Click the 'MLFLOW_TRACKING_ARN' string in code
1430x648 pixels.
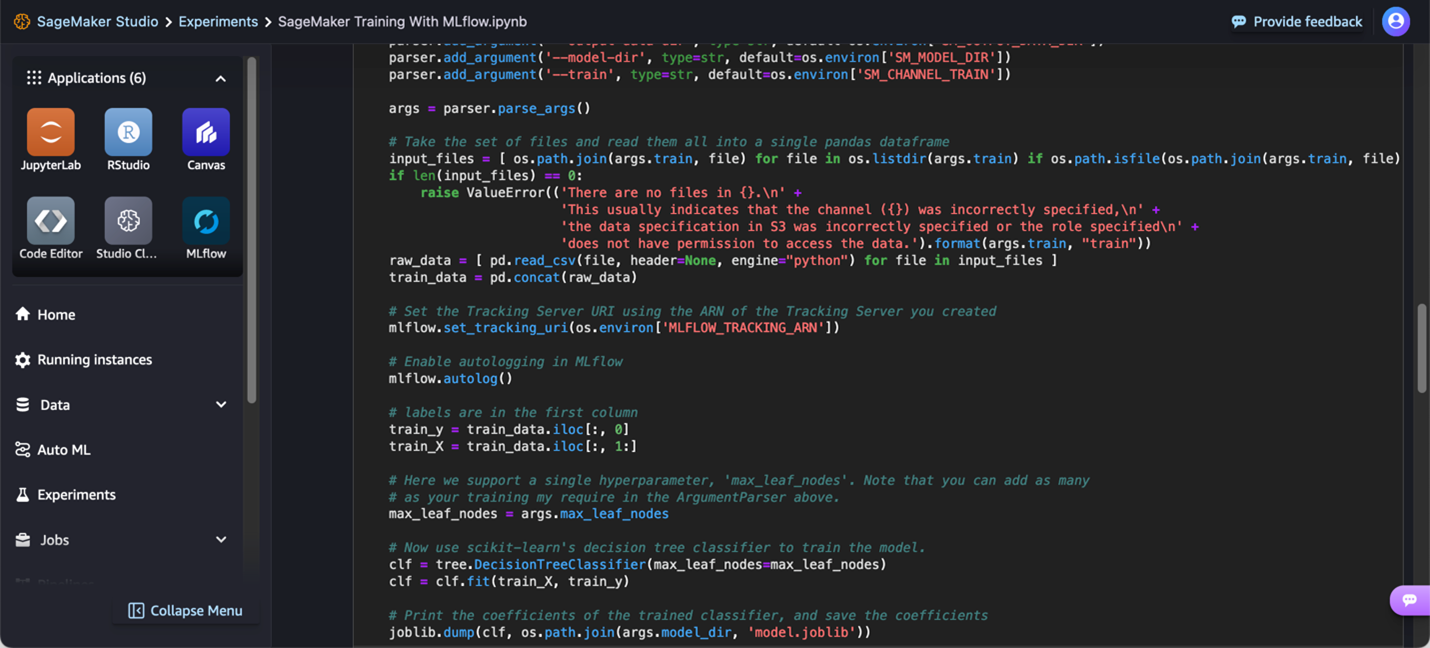(745, 327)
